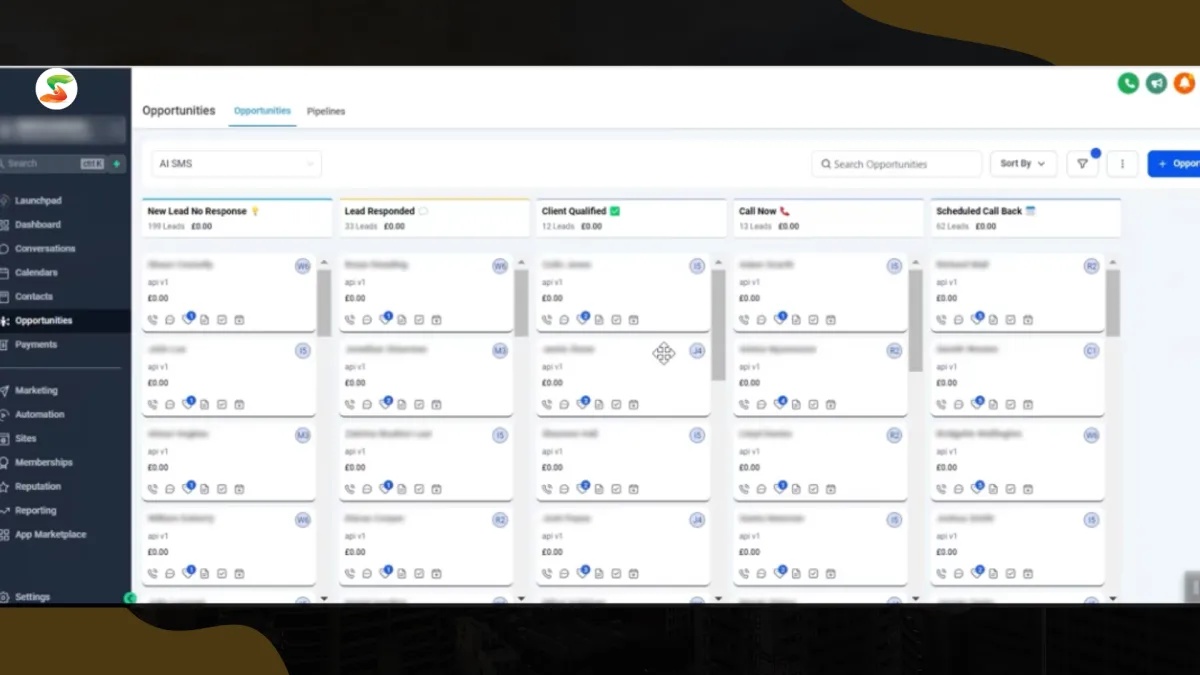The width and height of the screenshot is (1200, 675).
Task: Click scroll-down arrow in Call Now column
Action: [x=915, y=599]
